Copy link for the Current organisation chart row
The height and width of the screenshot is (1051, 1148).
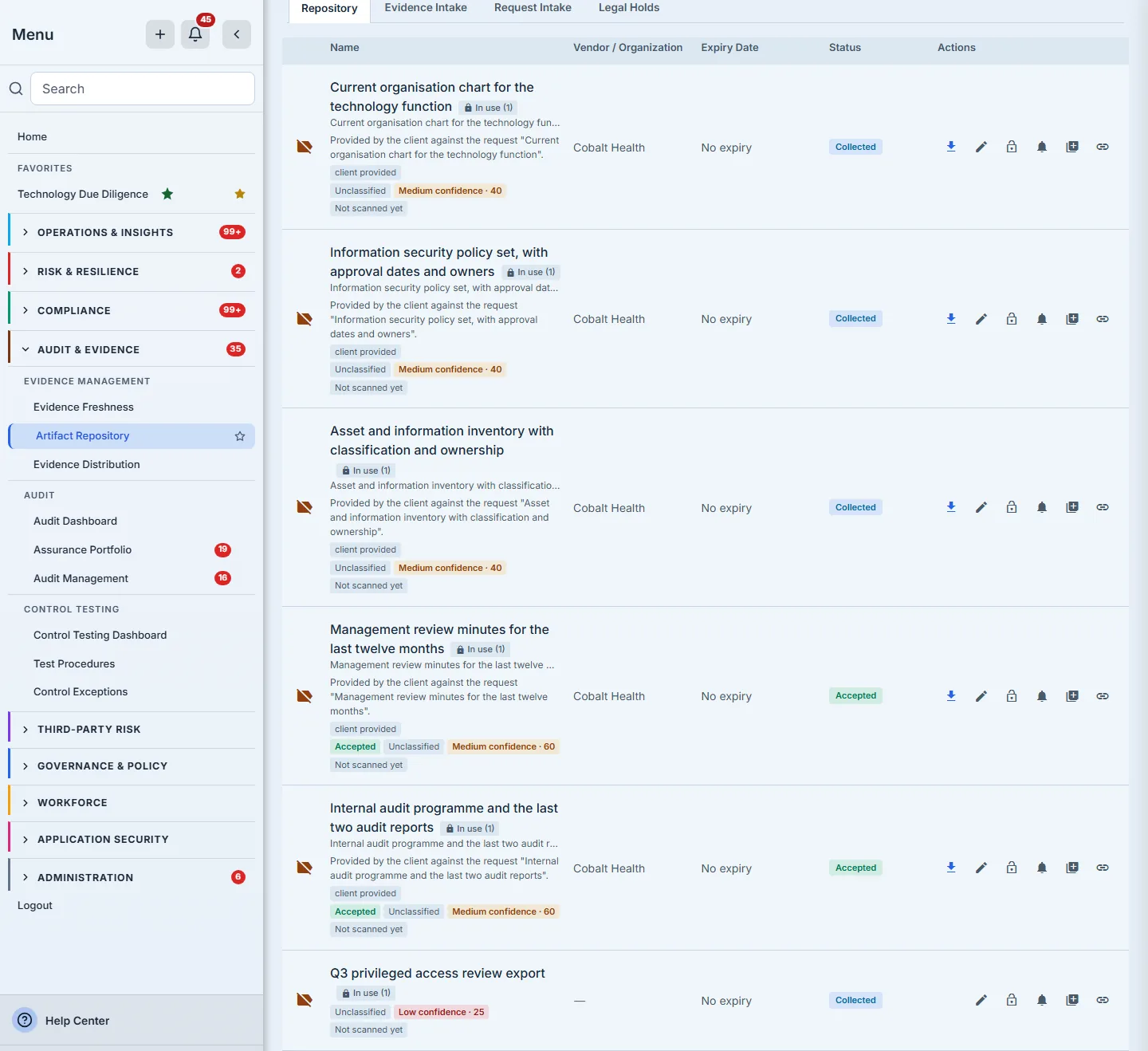[1103, 147]
